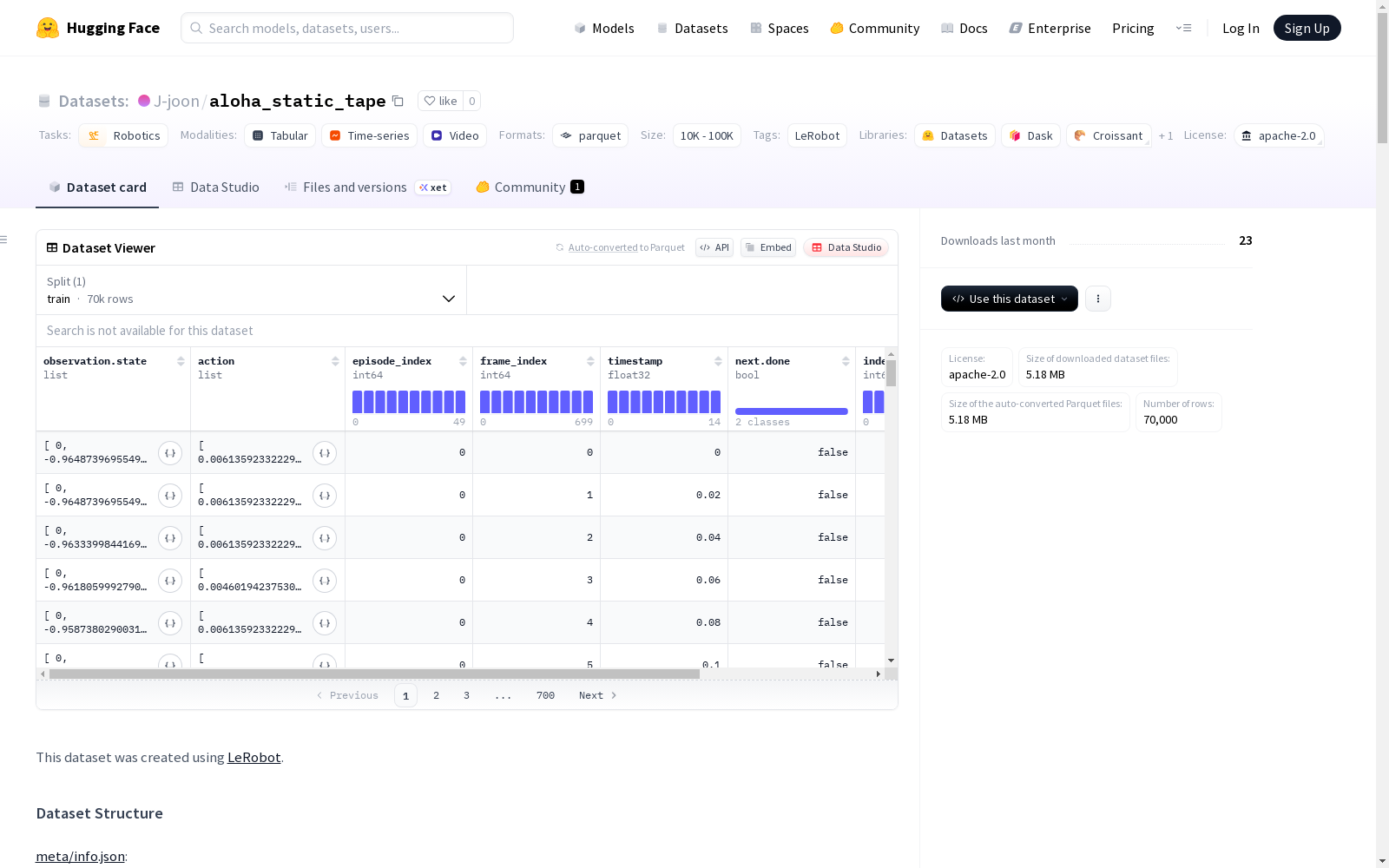
Task: Open the more navigation options menu icon
Action: pos(1183,28)
